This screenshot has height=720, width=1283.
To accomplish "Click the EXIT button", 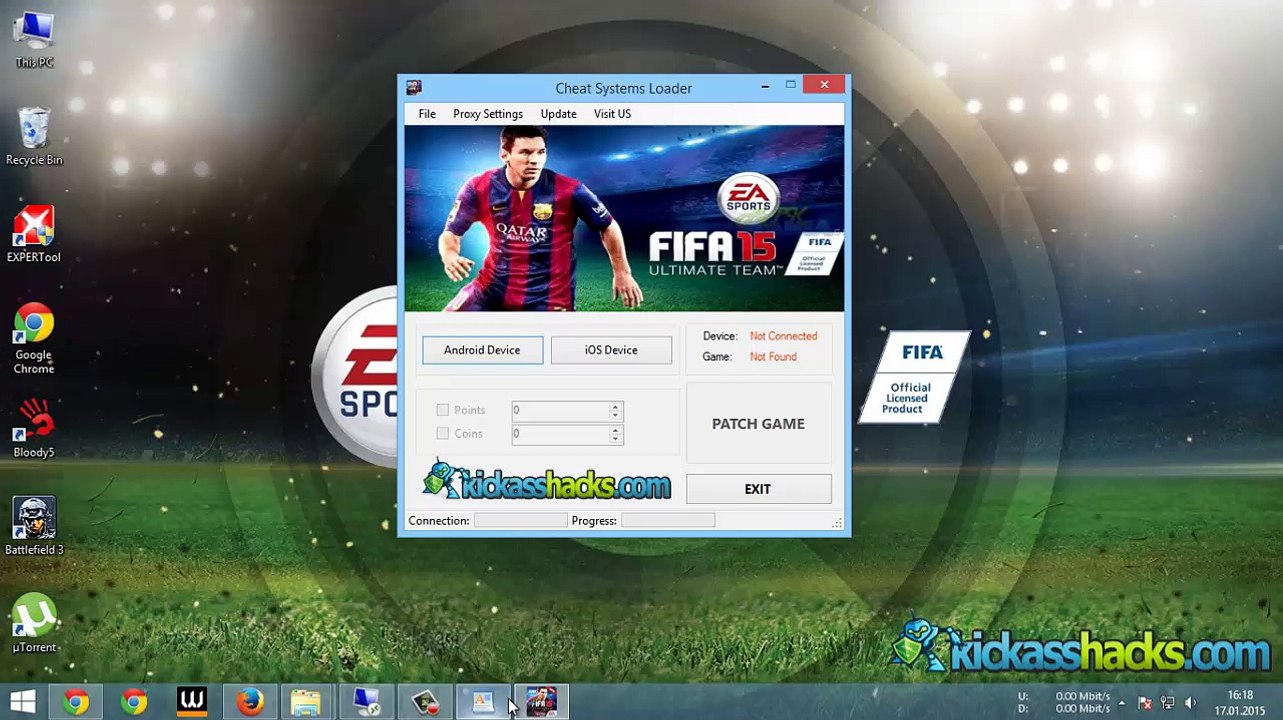I will [x=758, y=489].
